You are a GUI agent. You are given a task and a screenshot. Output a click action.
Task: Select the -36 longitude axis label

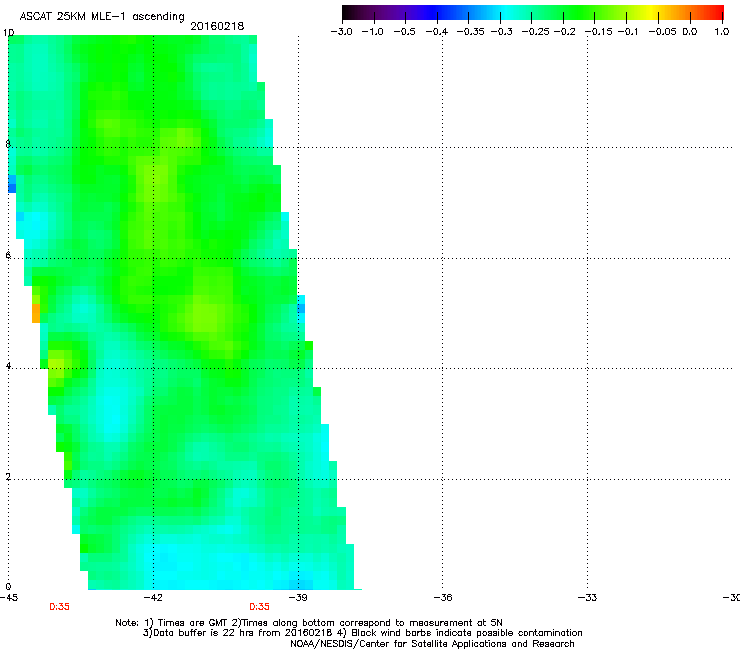click(443, 598)
